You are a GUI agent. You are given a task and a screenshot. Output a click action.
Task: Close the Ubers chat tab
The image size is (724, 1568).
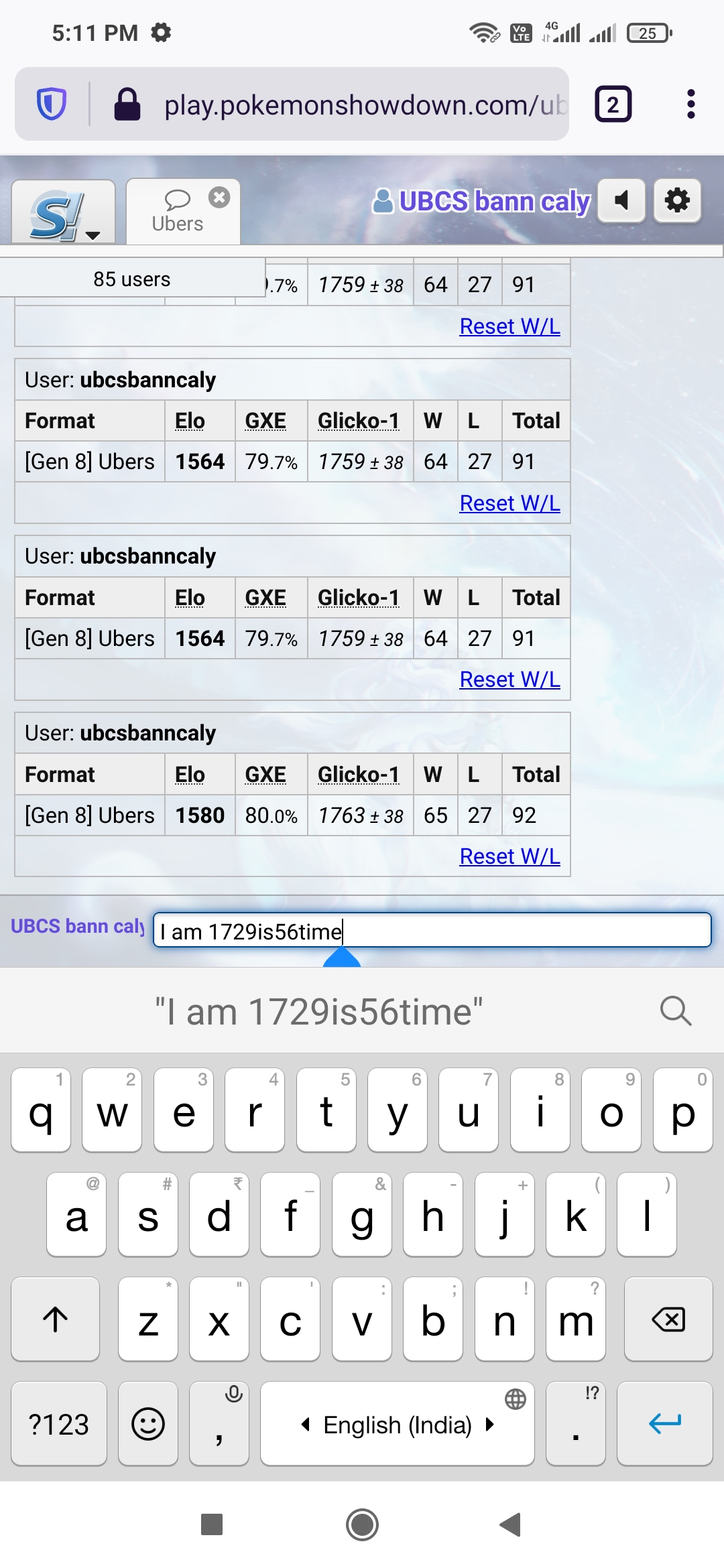point(219,197)
